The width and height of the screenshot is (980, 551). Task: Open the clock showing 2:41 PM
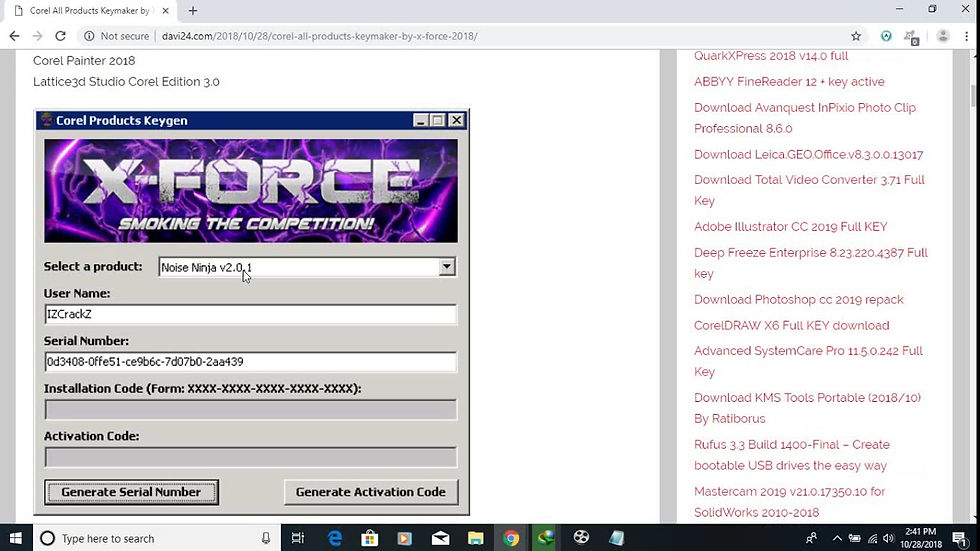click(x=921, y=538)
